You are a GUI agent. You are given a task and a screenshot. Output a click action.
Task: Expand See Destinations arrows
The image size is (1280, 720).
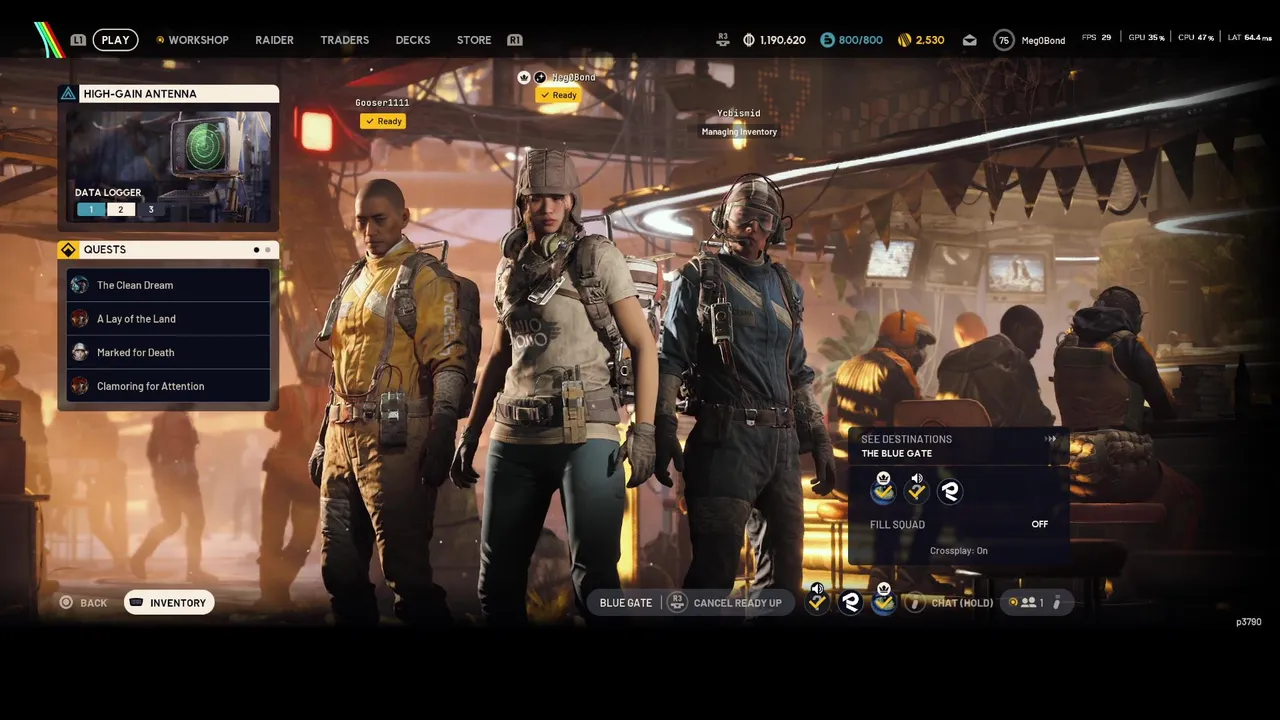[x=1050, y=439]
